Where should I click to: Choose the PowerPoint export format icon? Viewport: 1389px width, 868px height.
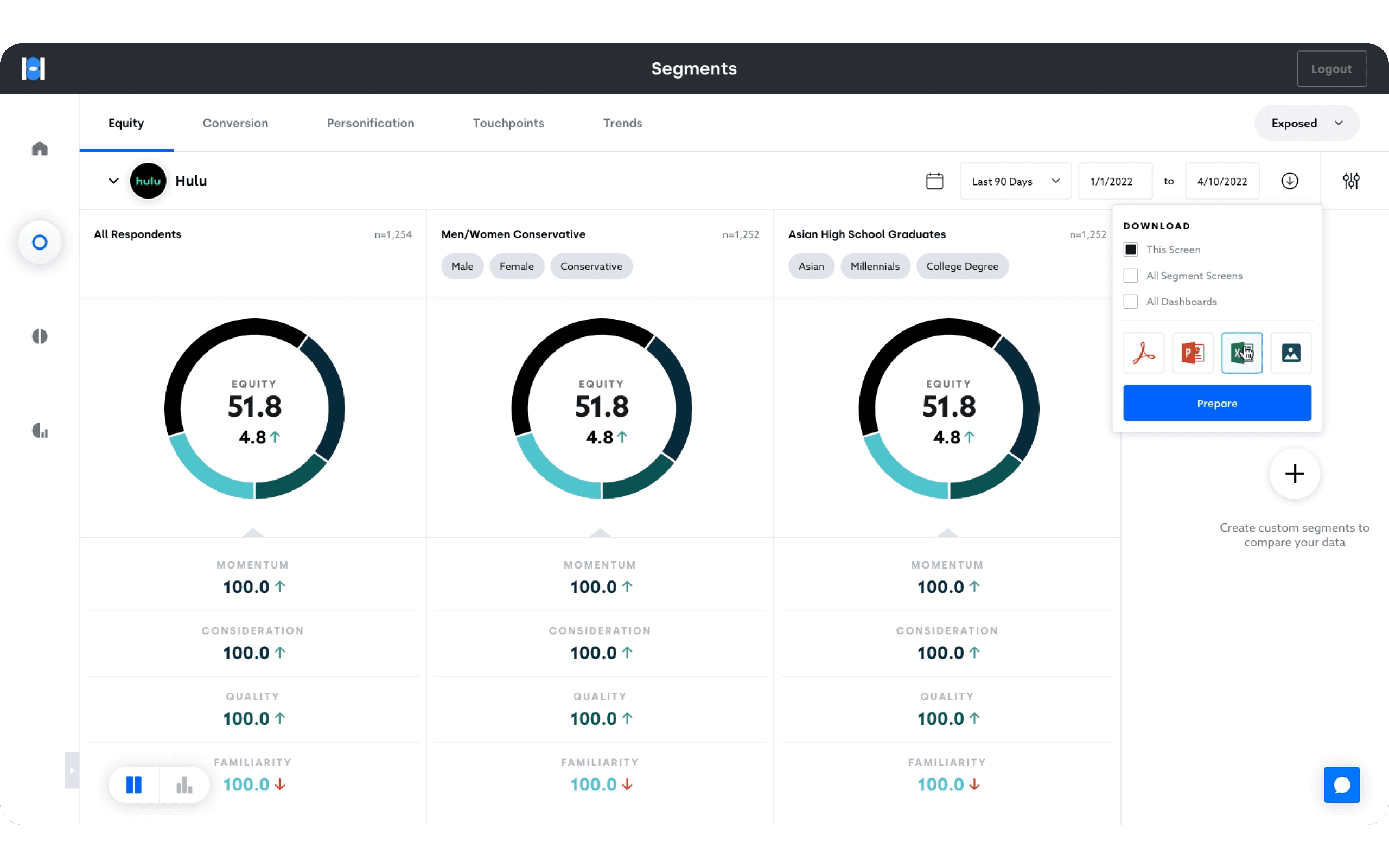coord(1192,353)
